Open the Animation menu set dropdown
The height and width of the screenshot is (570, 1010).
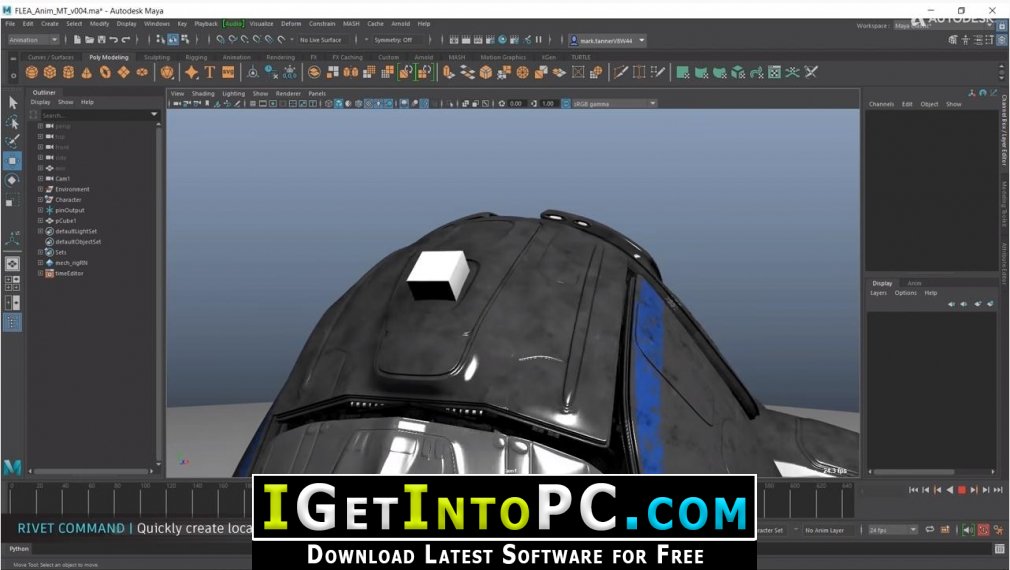click(33, 40)
